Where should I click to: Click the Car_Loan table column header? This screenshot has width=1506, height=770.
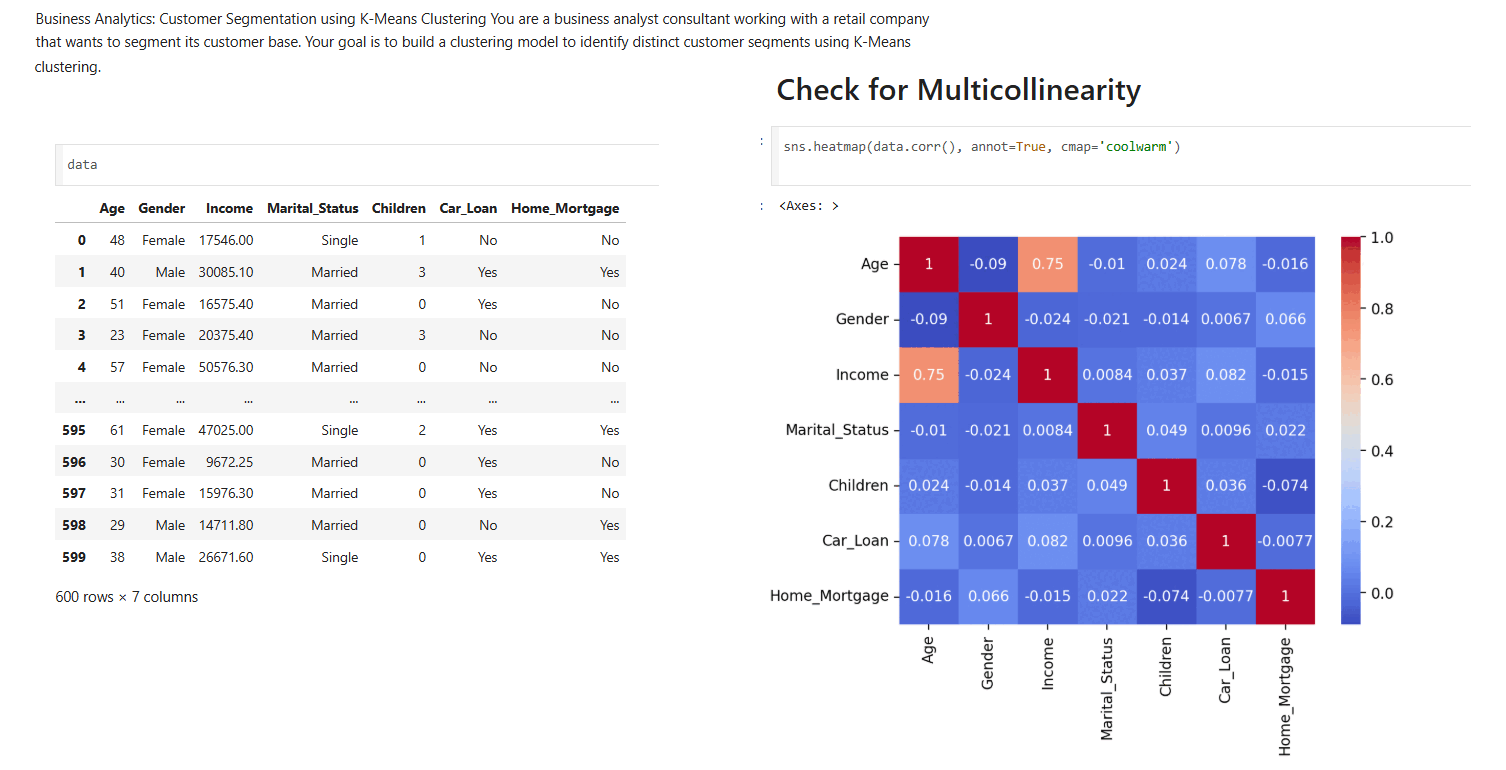468,208
